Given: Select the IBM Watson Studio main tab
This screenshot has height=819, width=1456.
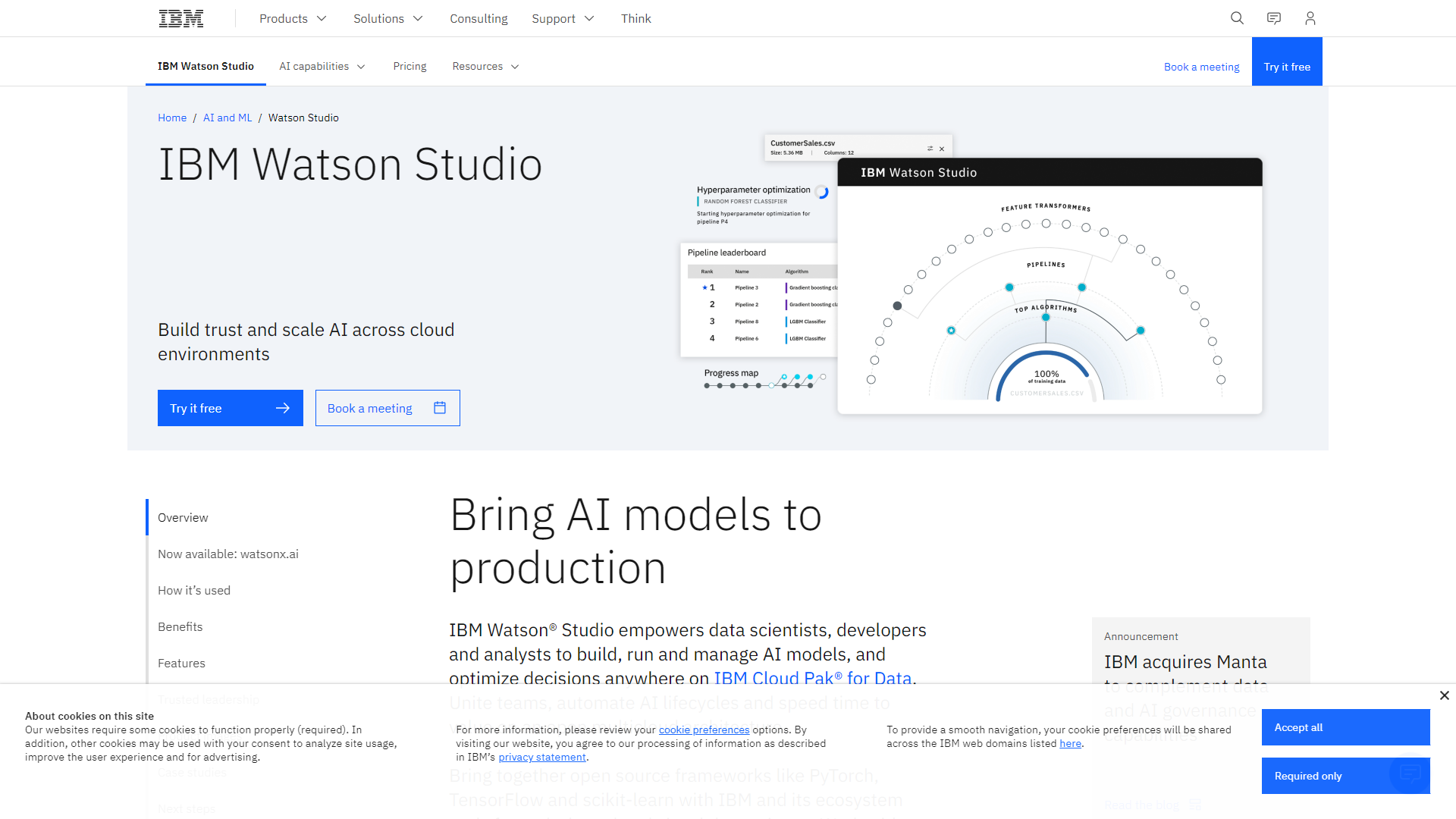Looking at the screenshot, I should [x=205, y=66].
